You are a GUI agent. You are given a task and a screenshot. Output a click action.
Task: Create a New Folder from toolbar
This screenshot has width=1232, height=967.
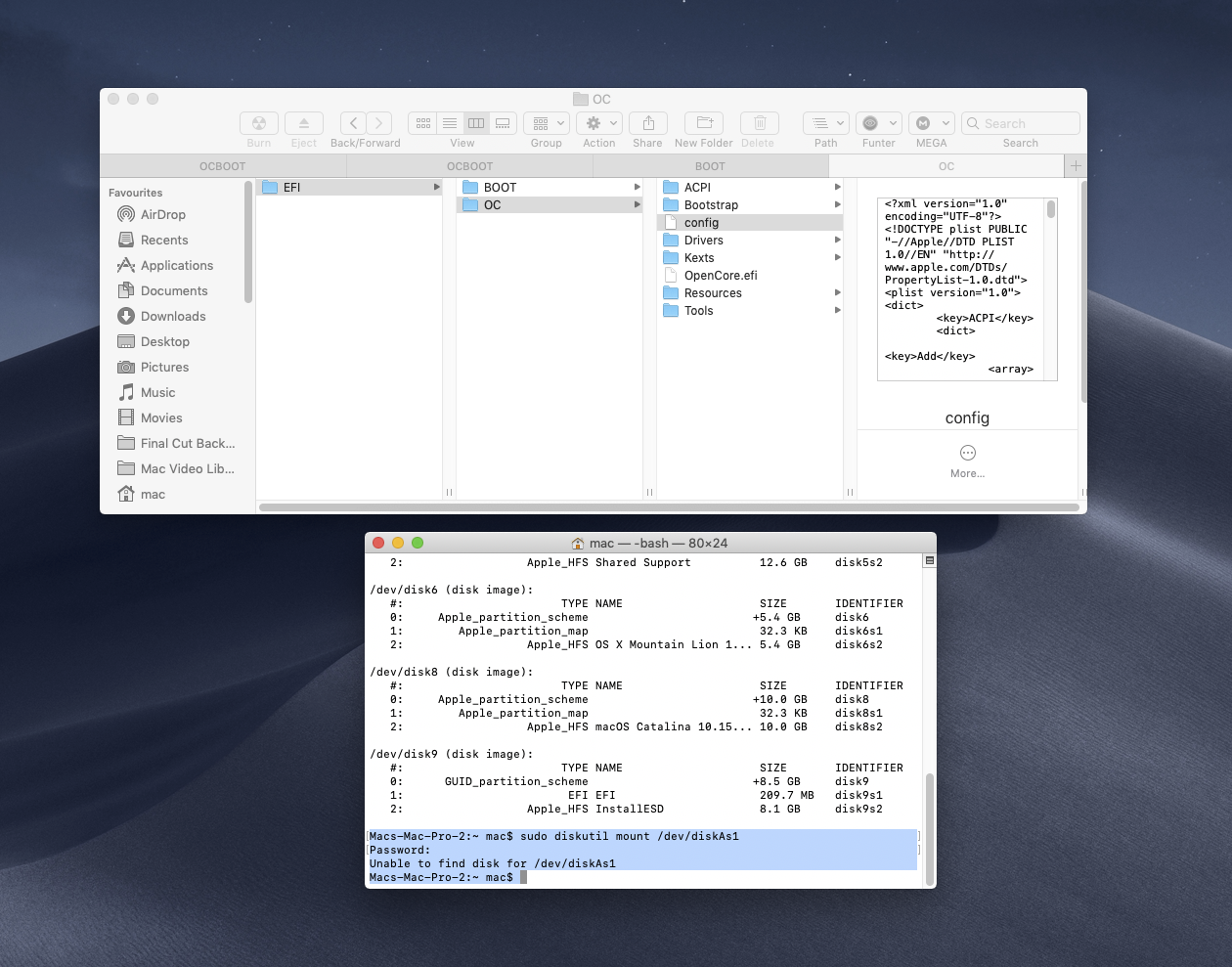click(x=703, y=123)
